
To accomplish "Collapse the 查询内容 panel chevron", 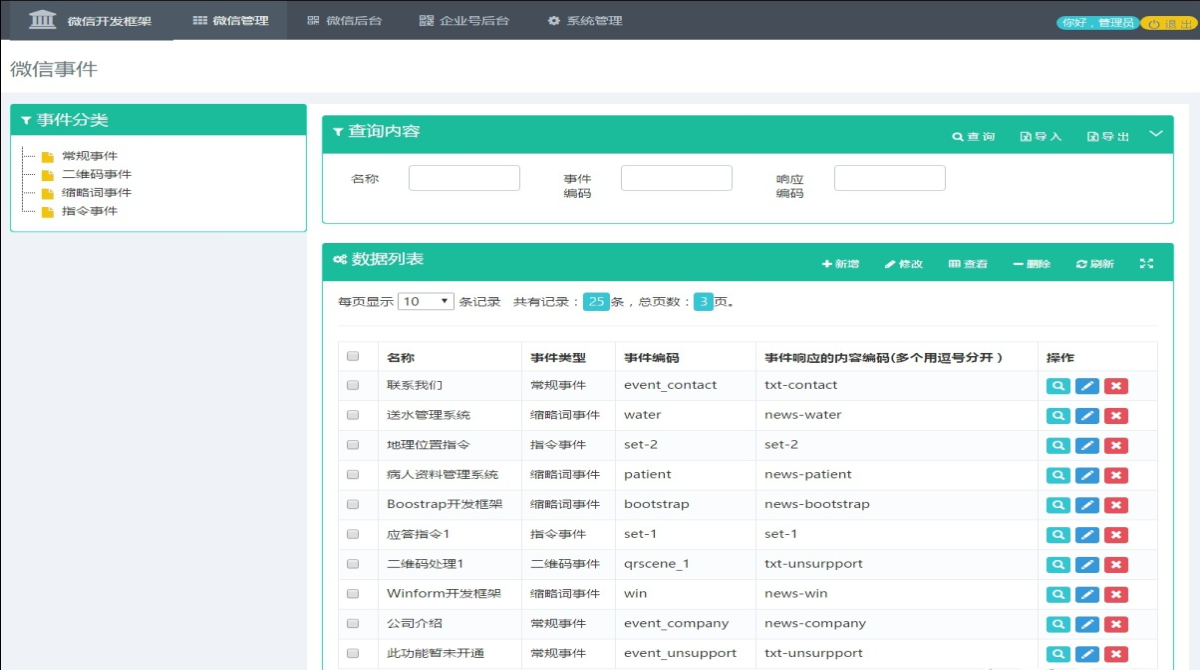I will [x=1156, y=134].
